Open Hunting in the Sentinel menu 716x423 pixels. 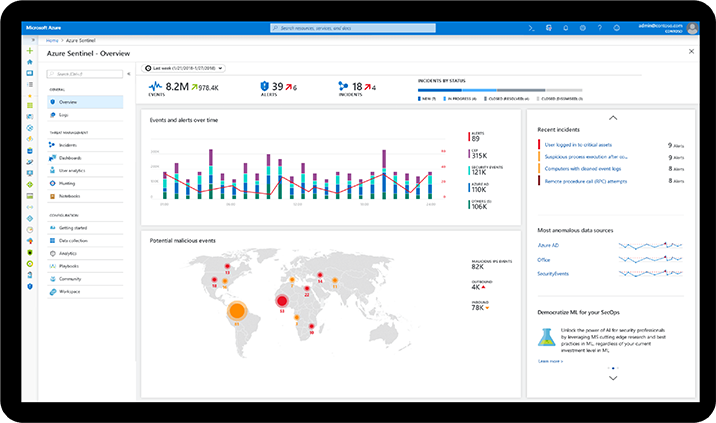pyautogui.click(x=85, y=183)
